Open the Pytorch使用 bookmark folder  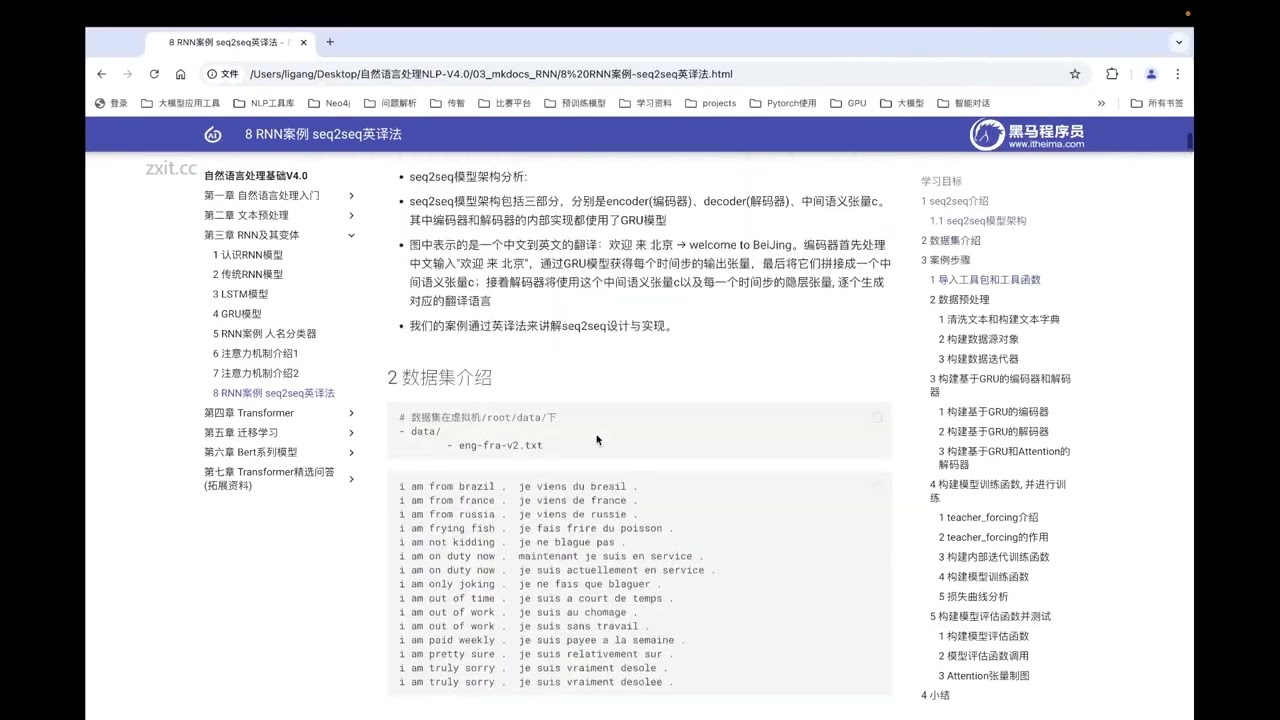(782, 103)
